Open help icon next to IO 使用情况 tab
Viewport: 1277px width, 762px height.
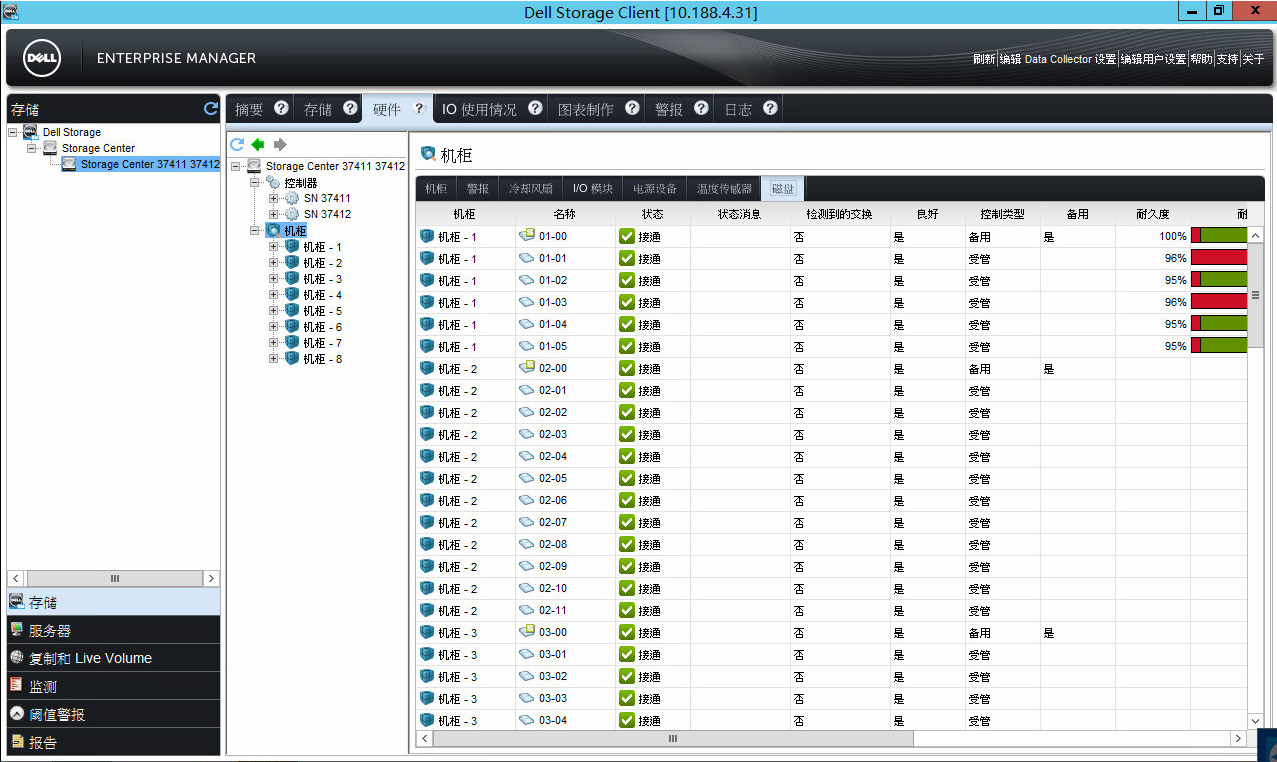535,108
